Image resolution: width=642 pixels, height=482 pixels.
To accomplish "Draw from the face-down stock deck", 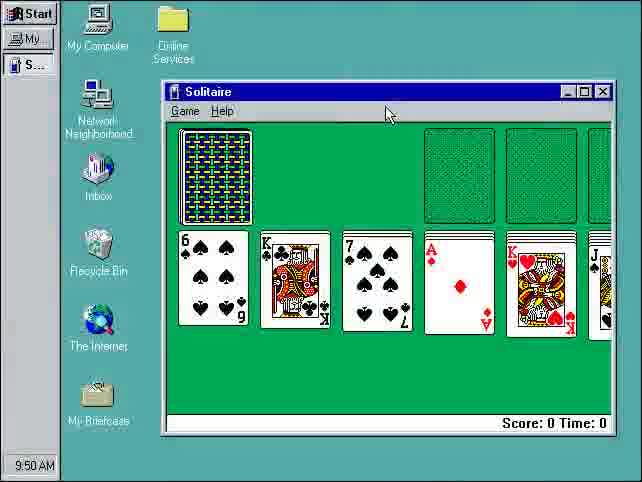I will pyautogui.click(x=215, y=177).
